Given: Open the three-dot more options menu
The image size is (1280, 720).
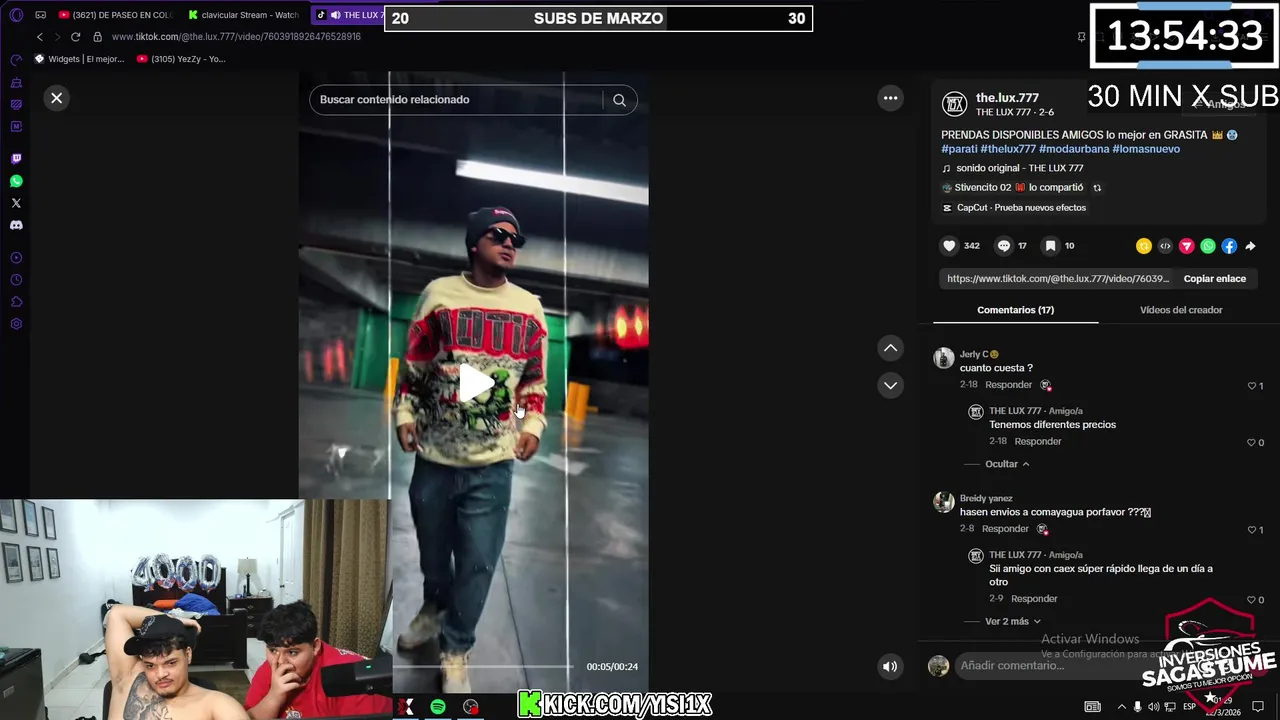Looking at the screenshot, I should click(890, 98).
